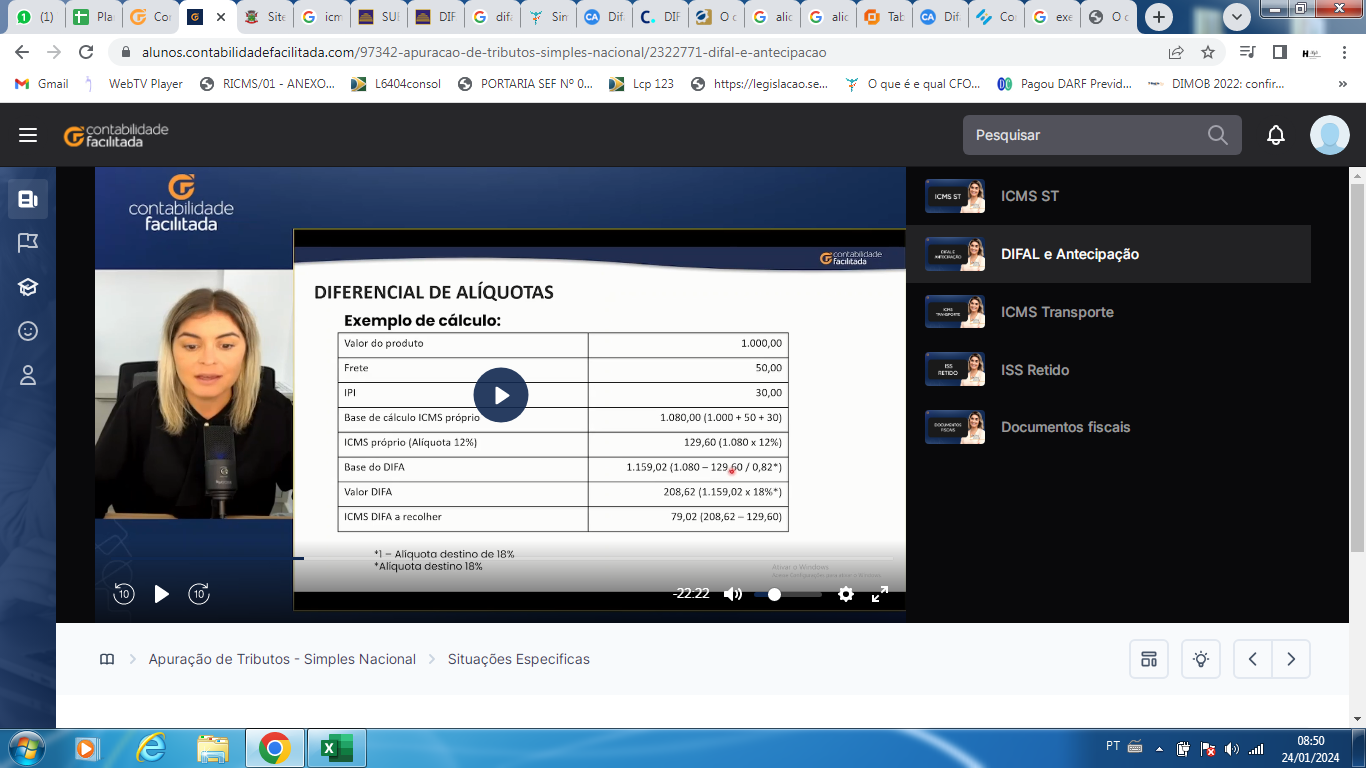The width and height of the screenshot is (1366, 768).
Task: Select the DIFAL e Antecipação lesson
Action: point(1108,254)
